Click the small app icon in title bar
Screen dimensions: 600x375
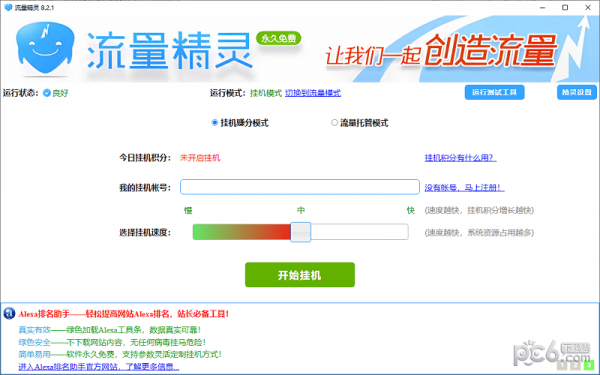pyautogui.click(x=8, y=7)
